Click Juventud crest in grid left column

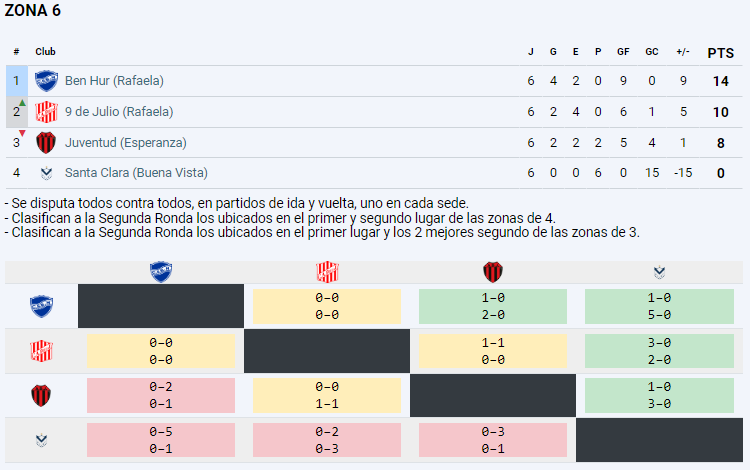(41, 395)
